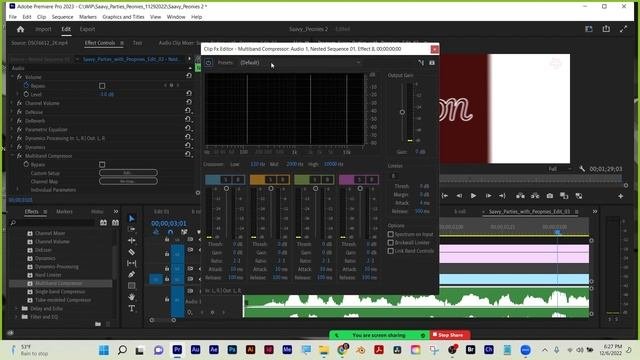Expand the Delay and Echo folder
The width and height of the screenshot is (640, 360).
click(x=16, y=308)
